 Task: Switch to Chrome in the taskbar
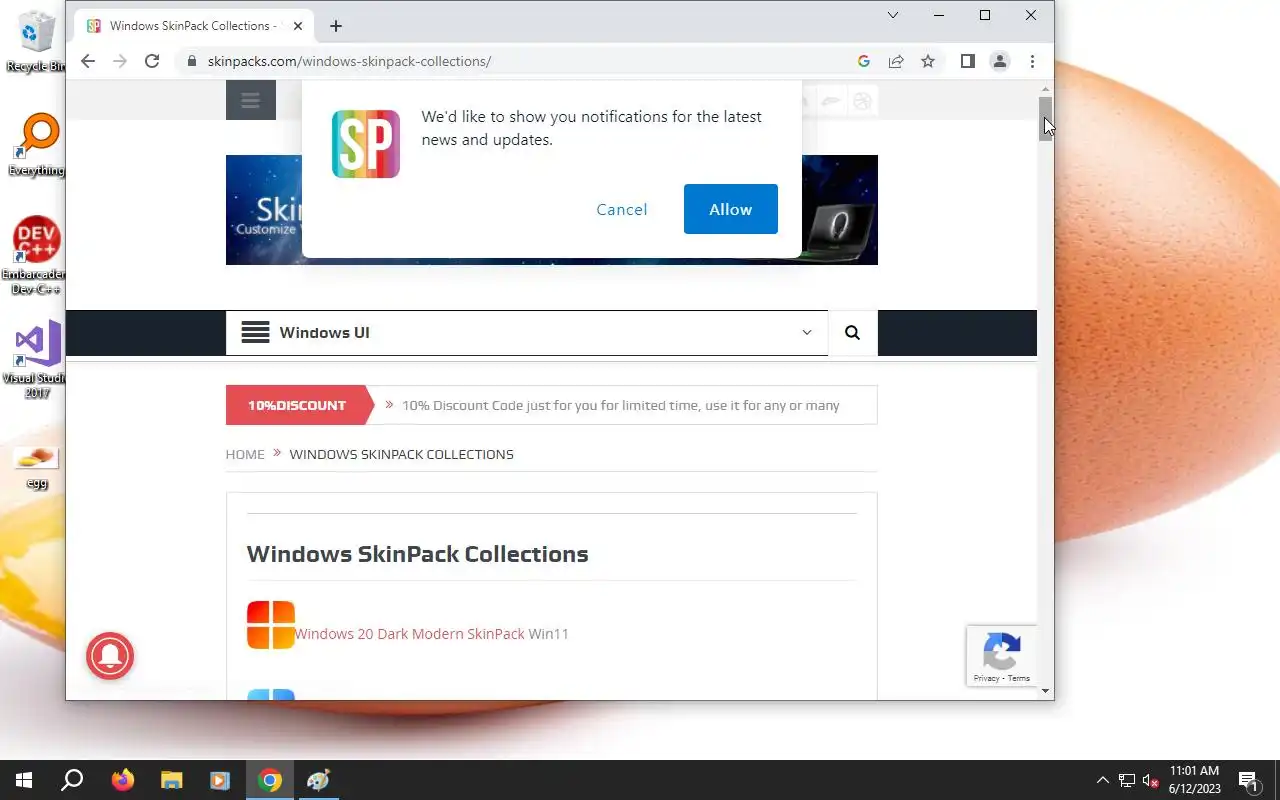pyautogui.click(x=269, y=780)
